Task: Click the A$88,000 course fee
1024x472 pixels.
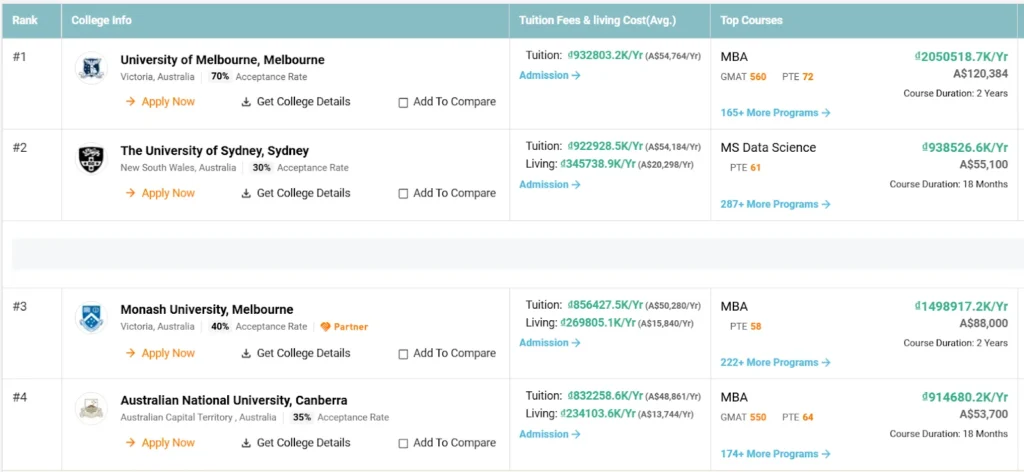Action: coord(984,323)
